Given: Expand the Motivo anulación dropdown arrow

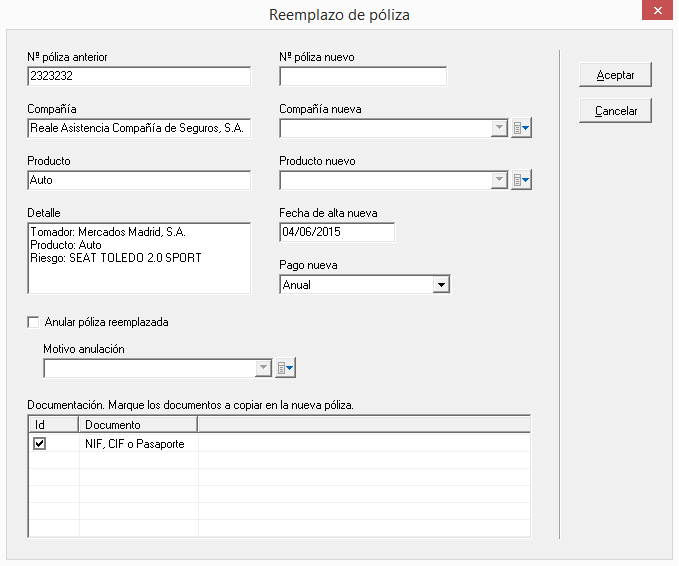Looking at the screenshot, I should [263, 368].
